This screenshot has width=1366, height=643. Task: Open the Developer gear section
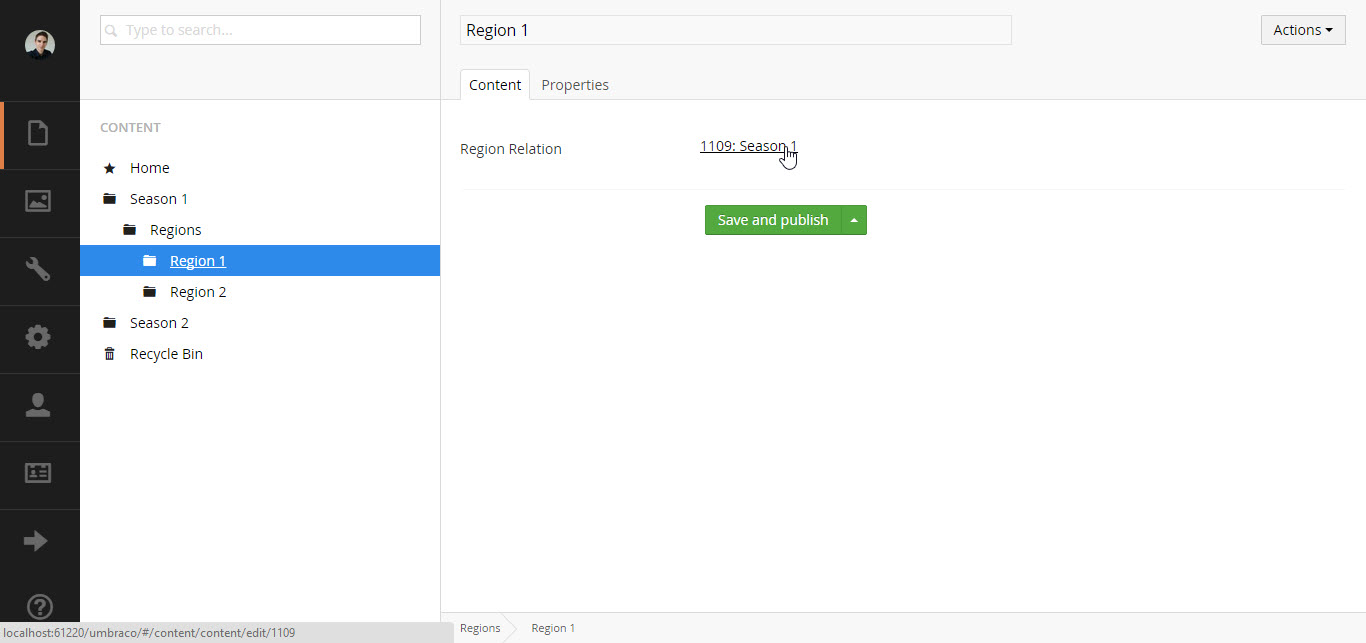point(39,337)
